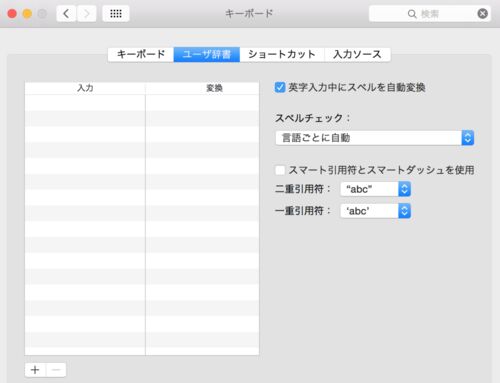Click the magnifier icon in the search field
The height and width of the screenshot is (383, 500).
tap(412, 14)
